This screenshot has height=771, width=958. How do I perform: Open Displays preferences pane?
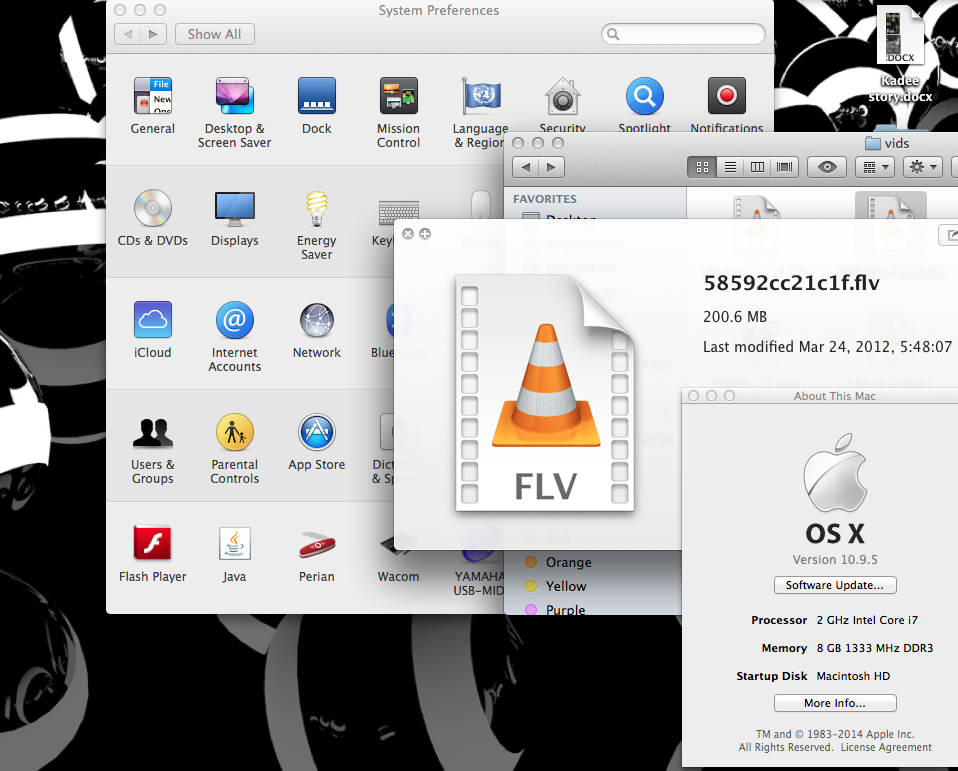click(235, 217)
